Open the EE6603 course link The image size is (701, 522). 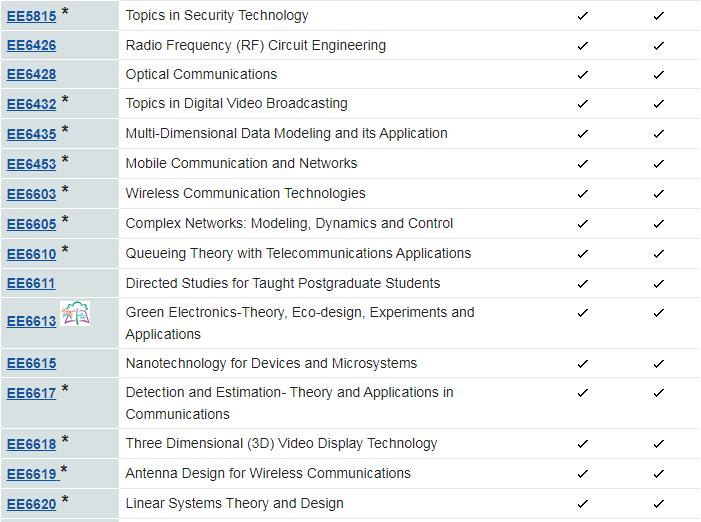click(x=31, y=194)
